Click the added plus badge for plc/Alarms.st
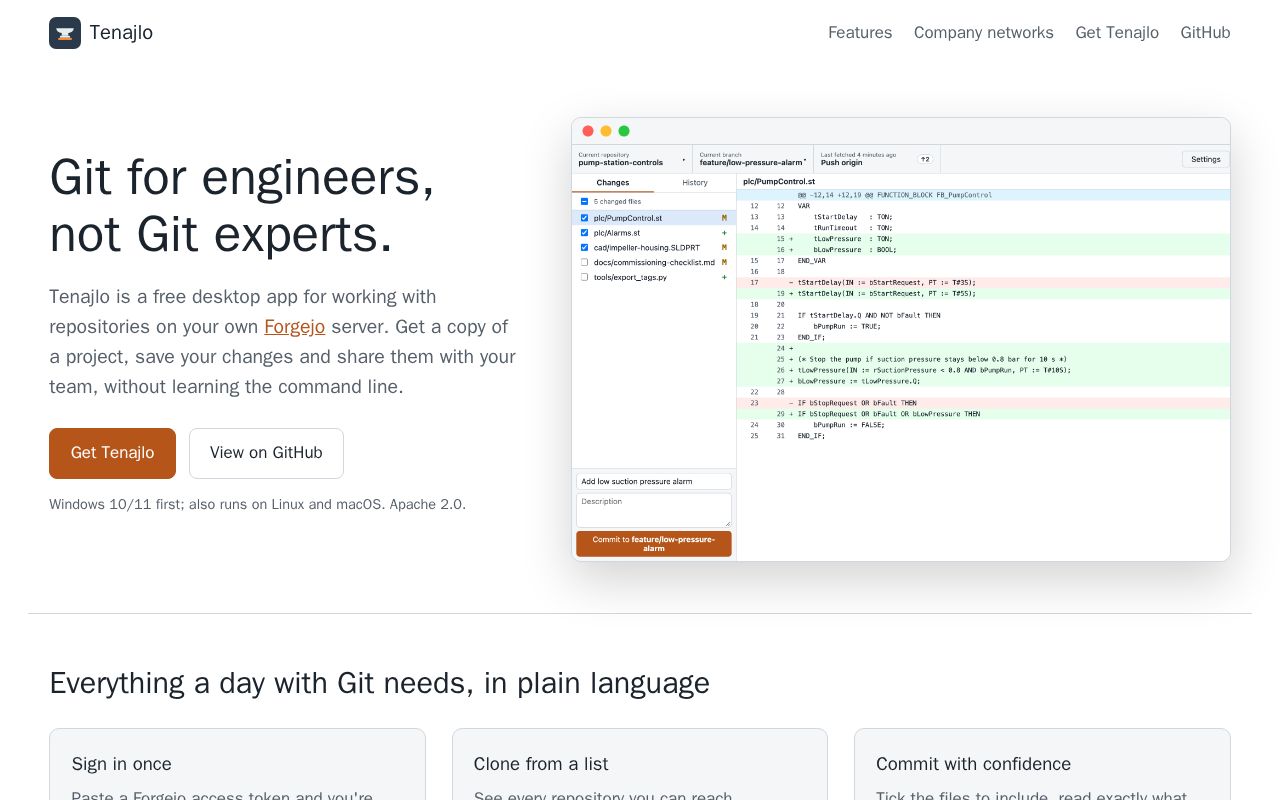 pos(724,233)
